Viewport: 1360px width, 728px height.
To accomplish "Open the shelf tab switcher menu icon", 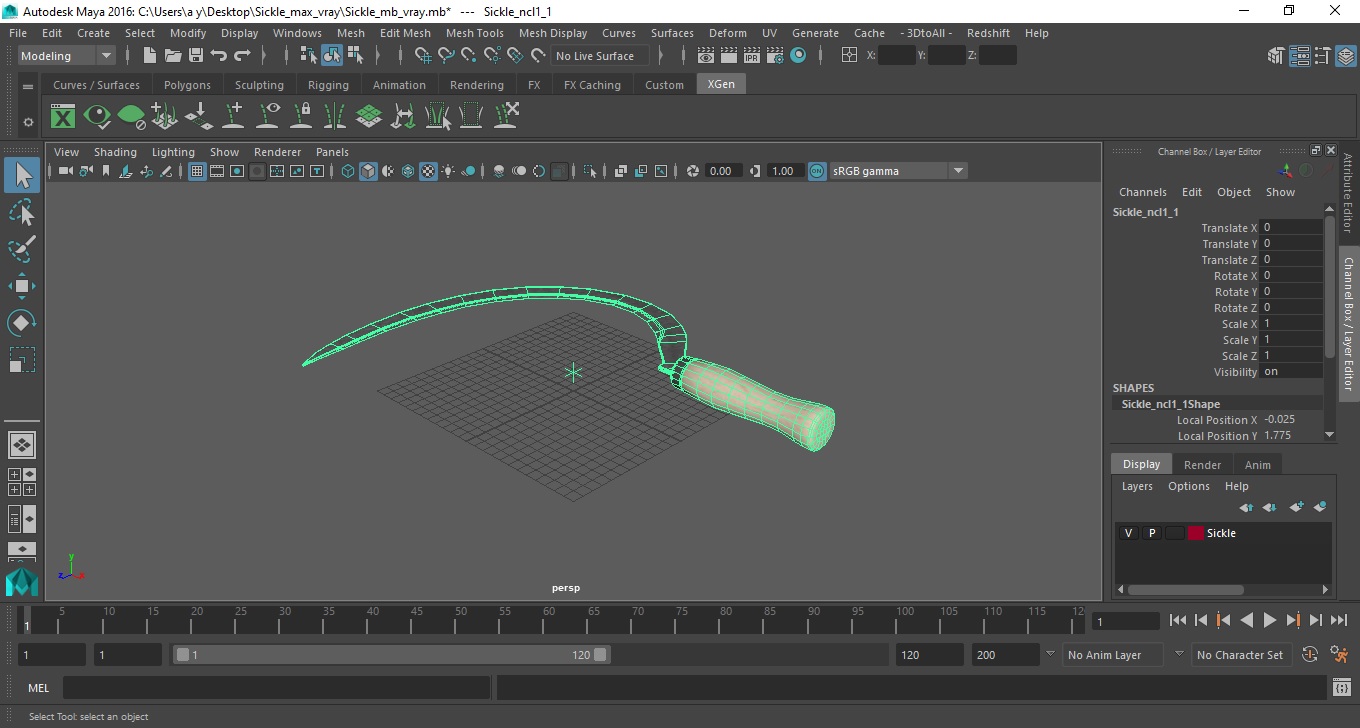I will point(28,87).
